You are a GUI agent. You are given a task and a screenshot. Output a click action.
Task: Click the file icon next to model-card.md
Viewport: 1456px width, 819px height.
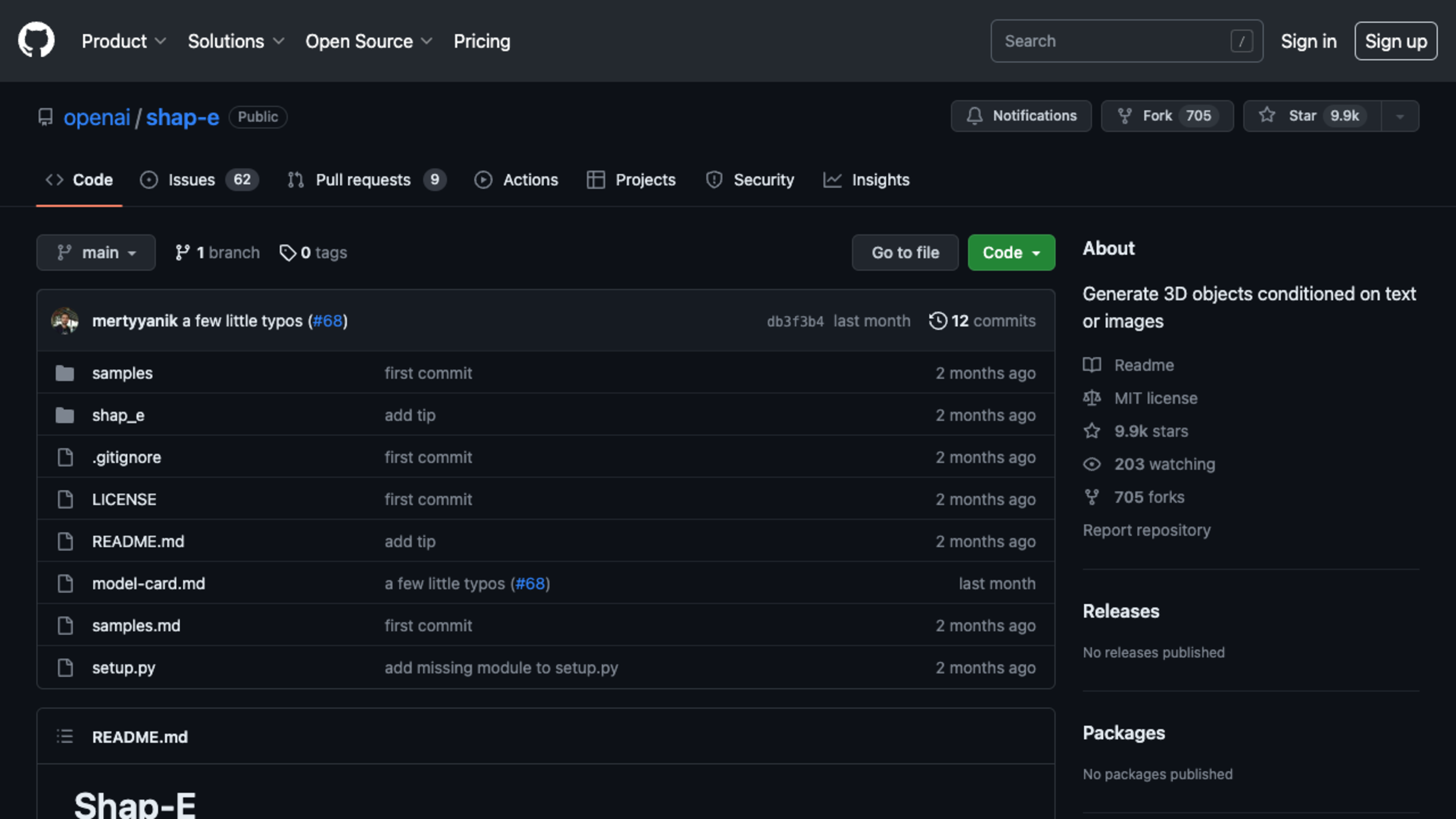pos(66,583)
